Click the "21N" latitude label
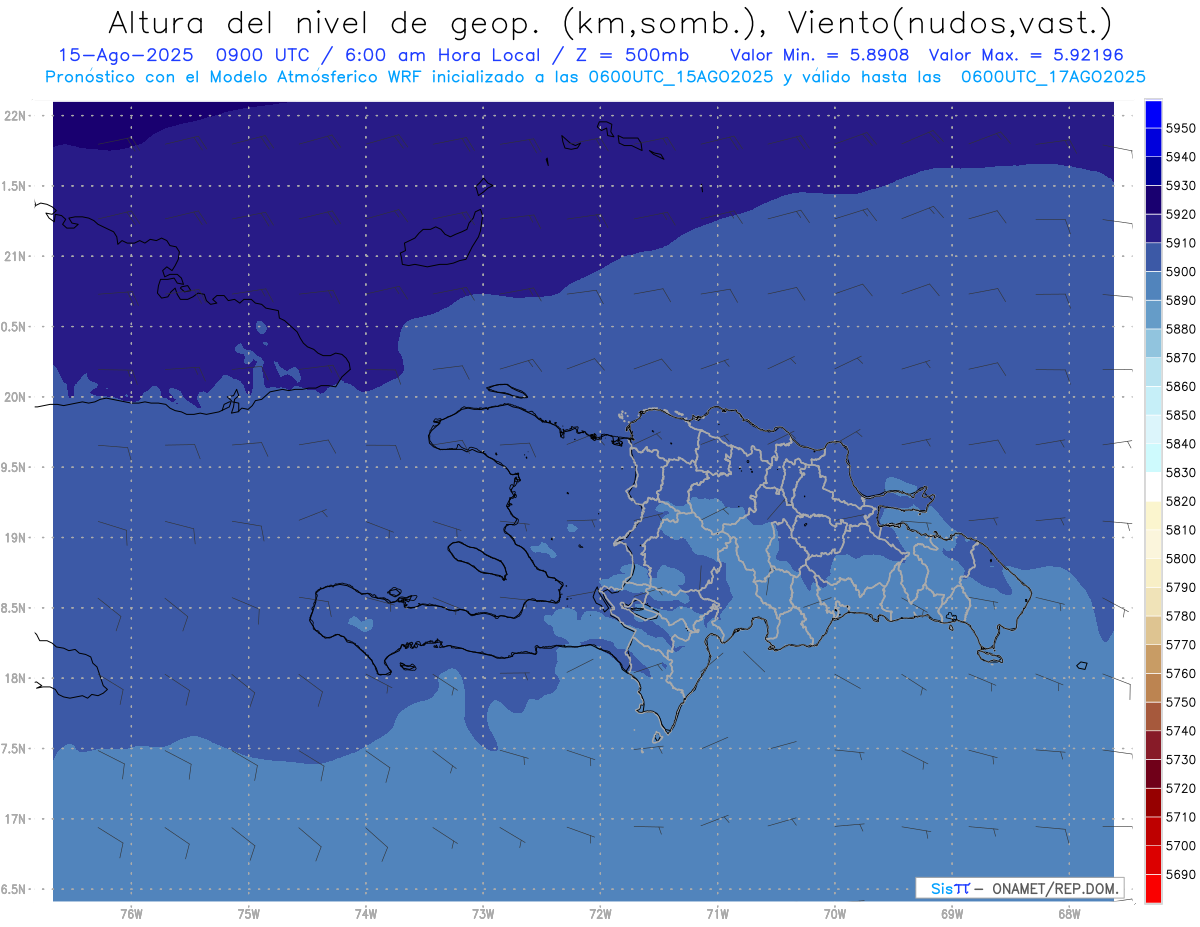 [14, 256]
